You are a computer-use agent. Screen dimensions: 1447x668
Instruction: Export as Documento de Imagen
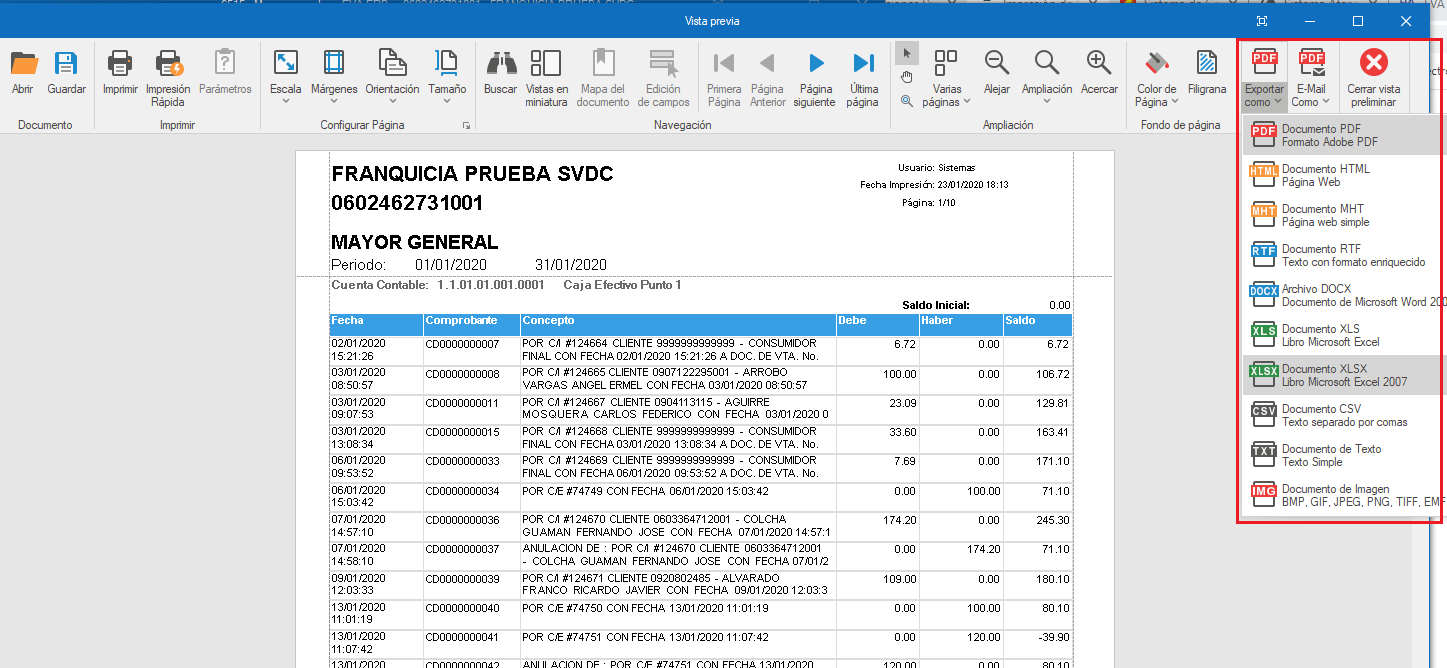click(x=1342, y=495)
